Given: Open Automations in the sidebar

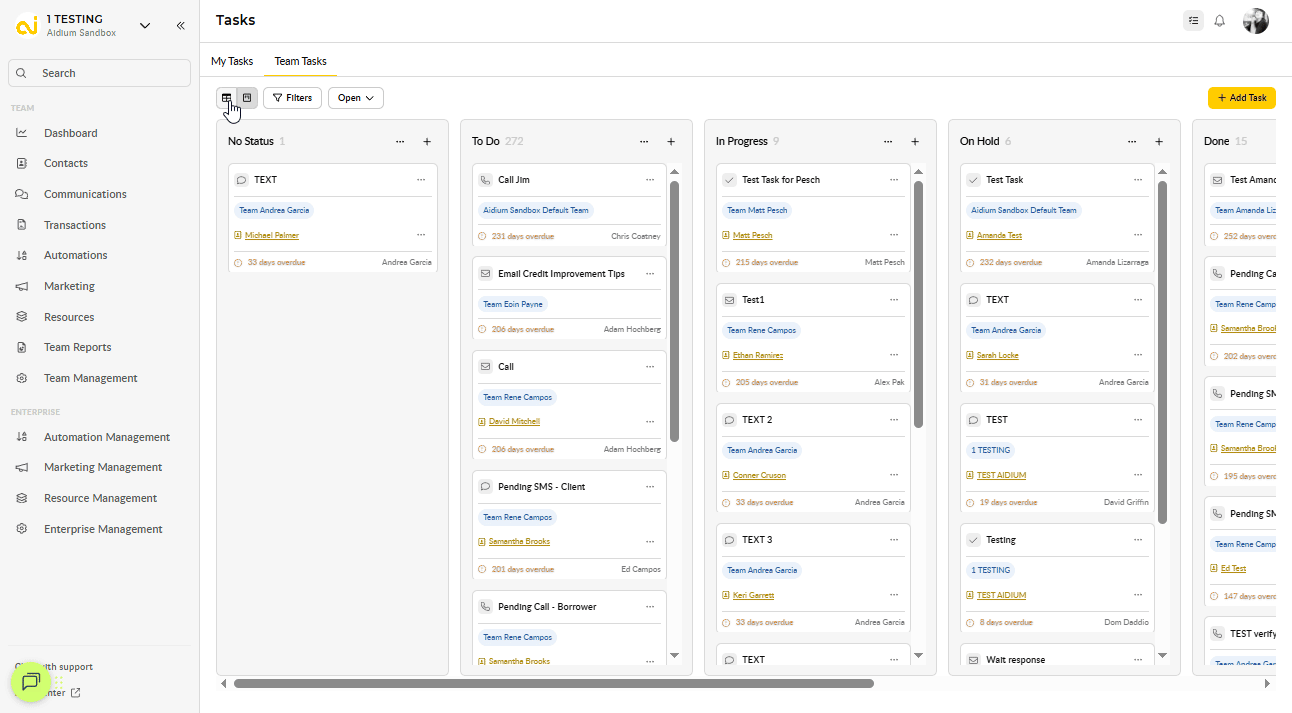Looking at the screenshot, I should point(75,255).
